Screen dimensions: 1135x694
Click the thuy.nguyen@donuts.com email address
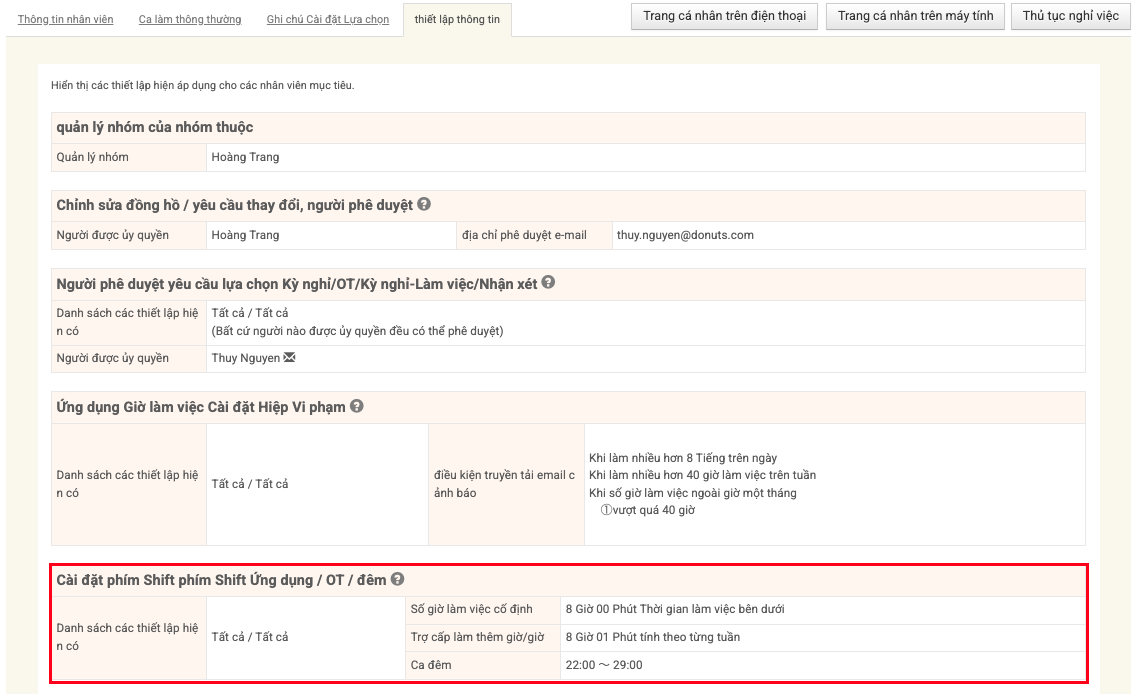tap(685, 235)
